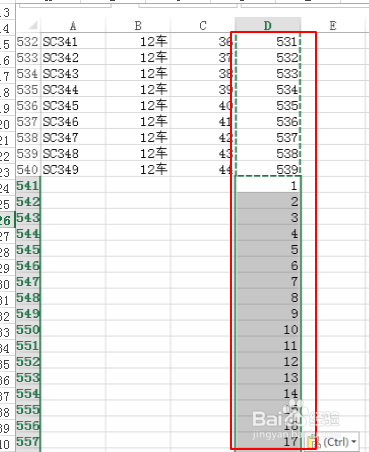The height and width of the screenshot is (452, 369).
Task: Click column D cell with value 7
Action: pyautogui.click(x=268, y=281)
